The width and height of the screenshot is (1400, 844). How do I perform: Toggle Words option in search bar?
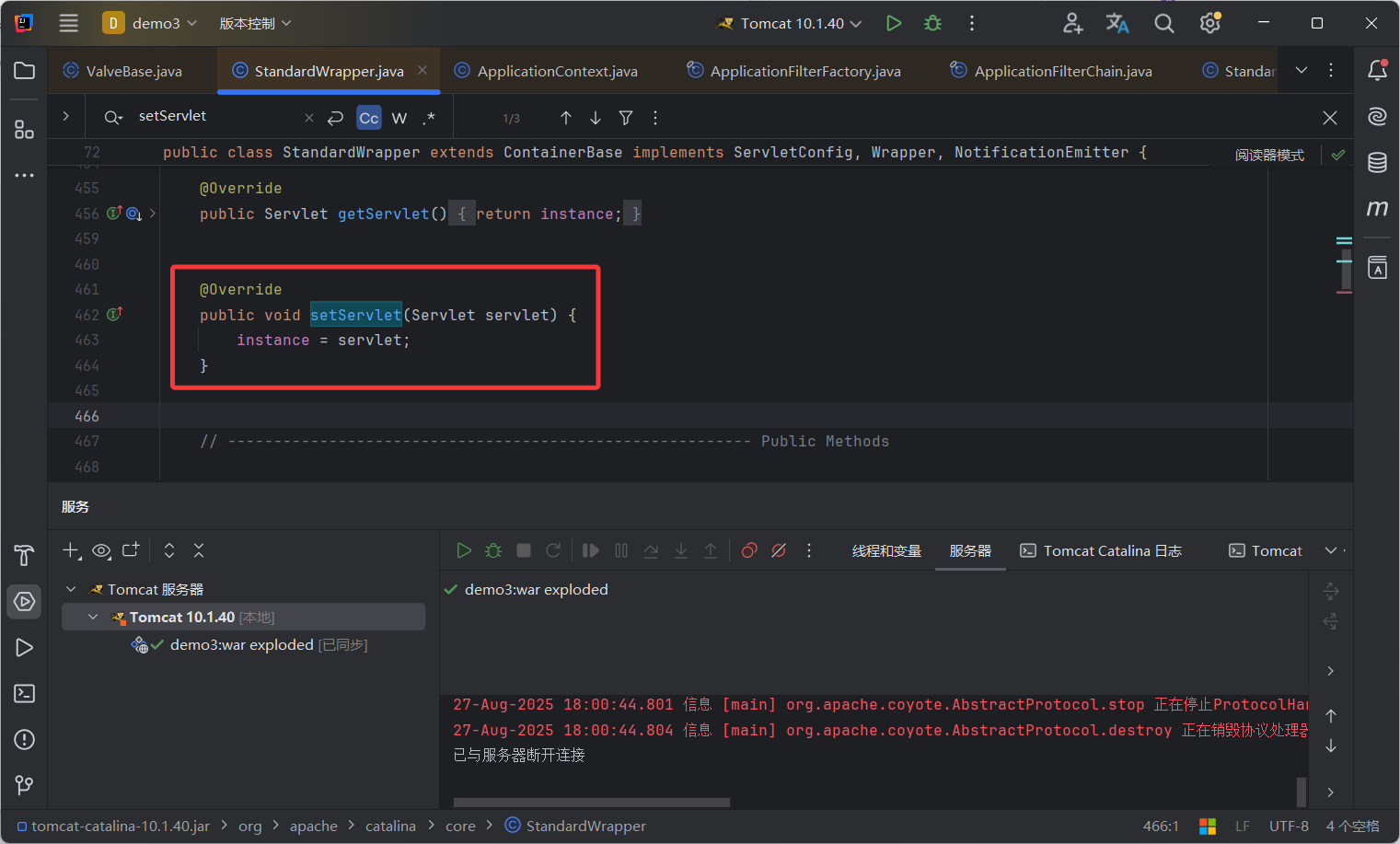[399, 118]
